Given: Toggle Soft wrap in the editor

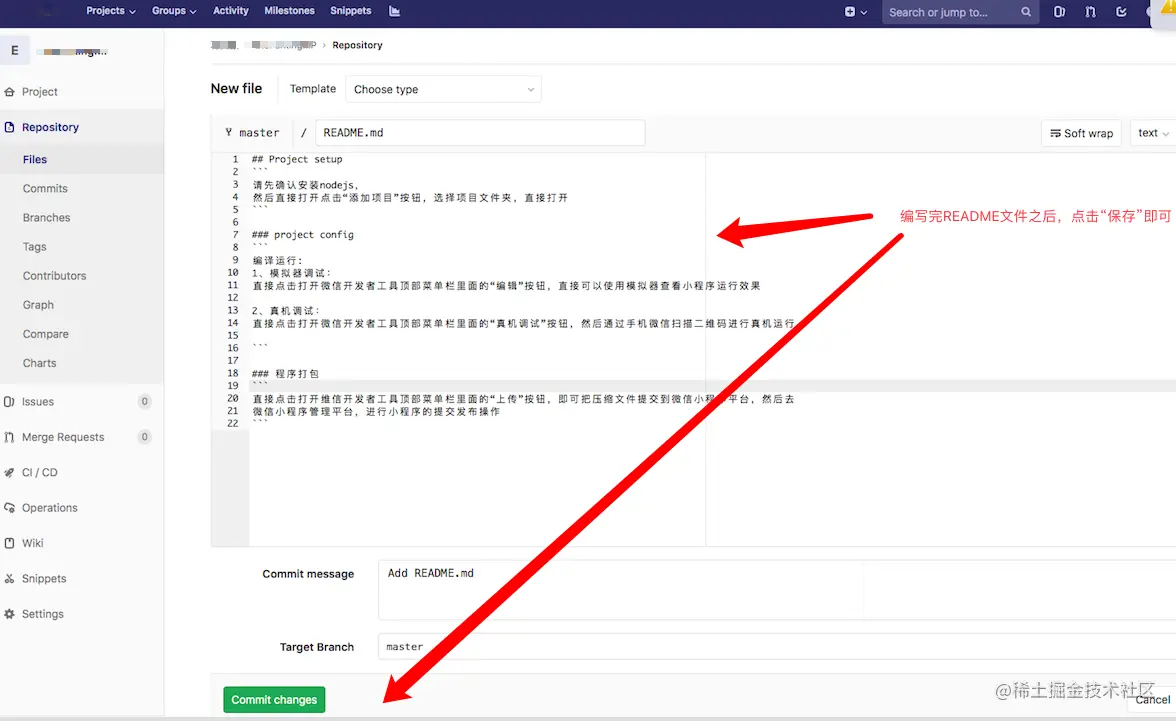Looking at the screenshot, I should point(1082,133).
